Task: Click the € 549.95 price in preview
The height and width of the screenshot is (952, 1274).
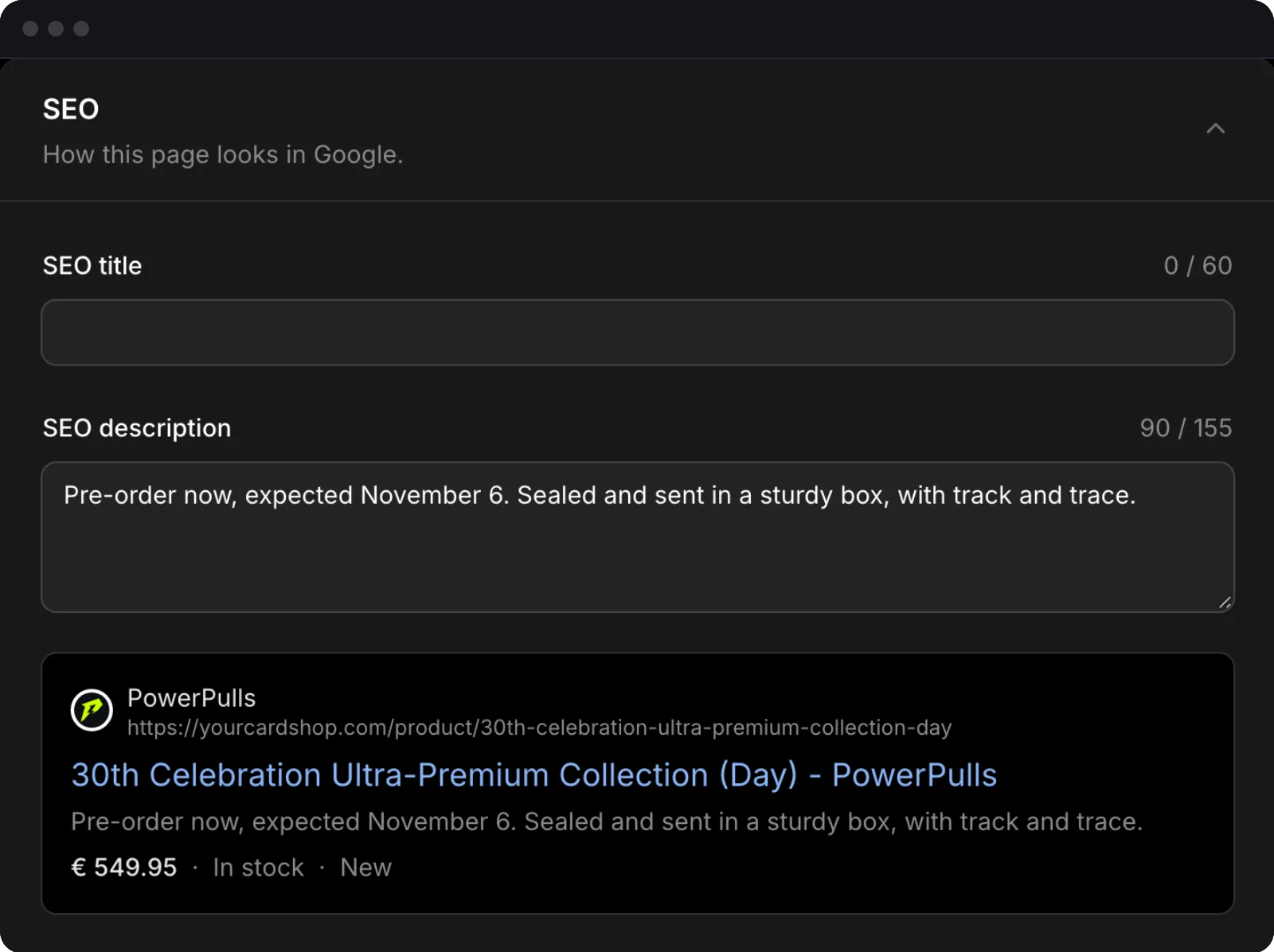Action: [124, 868]
